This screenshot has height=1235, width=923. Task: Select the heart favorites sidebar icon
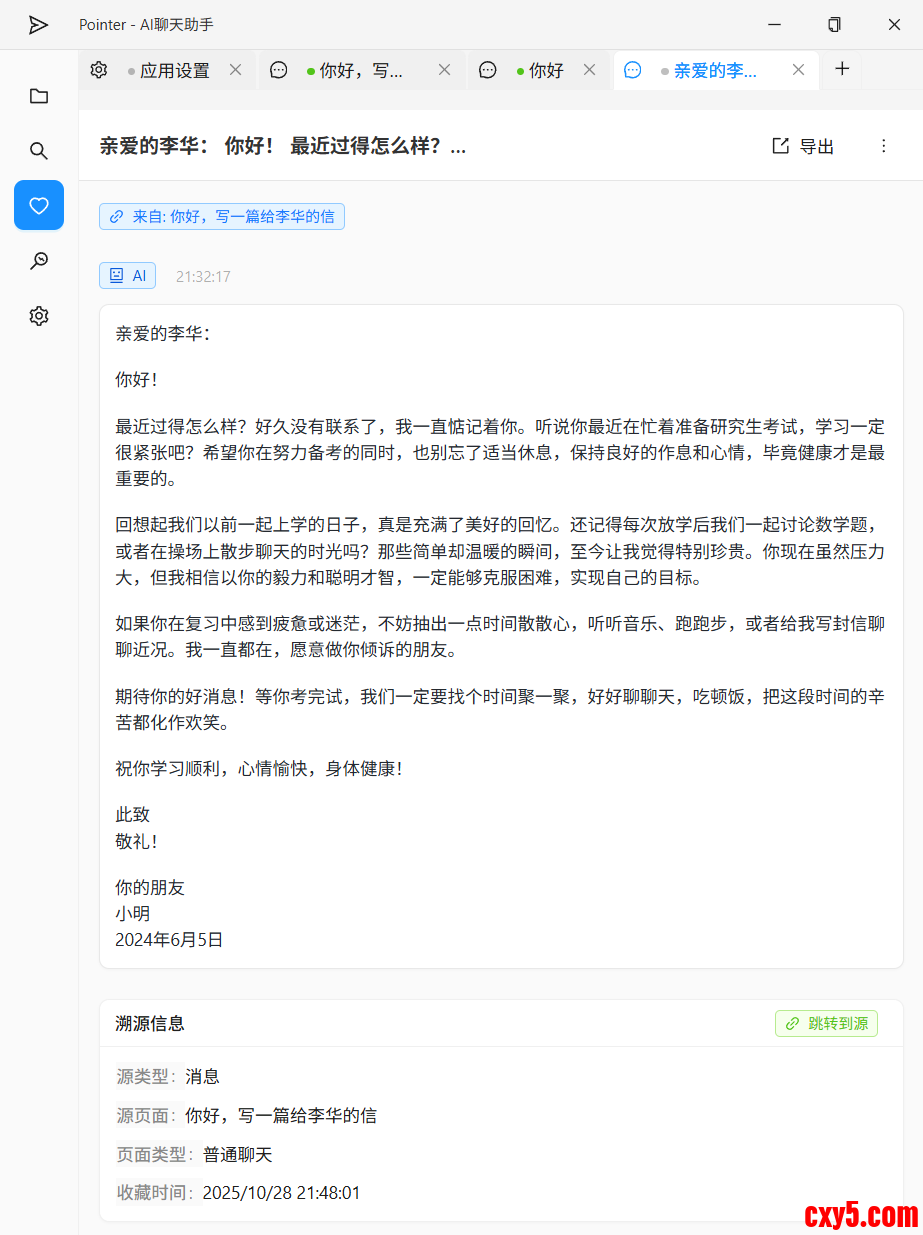tap(39, 205)
